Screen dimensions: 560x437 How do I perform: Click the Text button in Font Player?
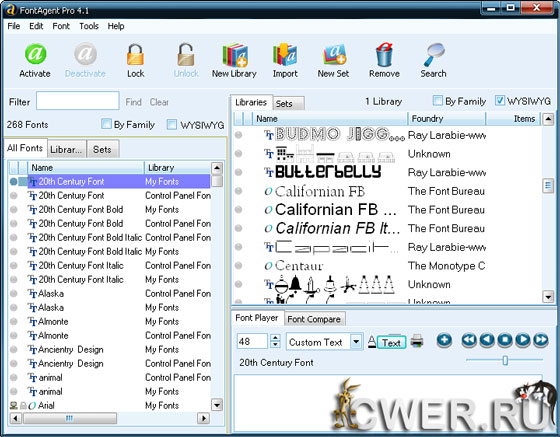[x=391, y=343]
